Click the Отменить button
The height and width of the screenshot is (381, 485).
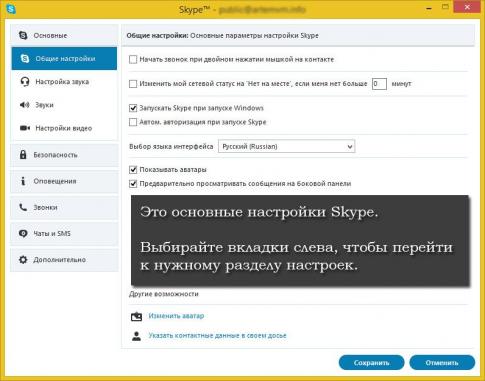442,363
